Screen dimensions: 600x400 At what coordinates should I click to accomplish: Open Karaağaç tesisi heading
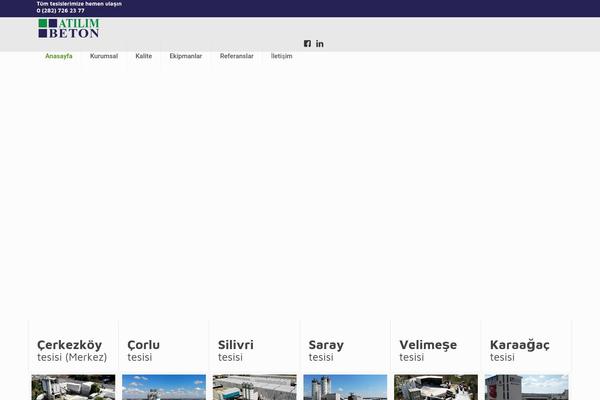[x=520, y=350]
